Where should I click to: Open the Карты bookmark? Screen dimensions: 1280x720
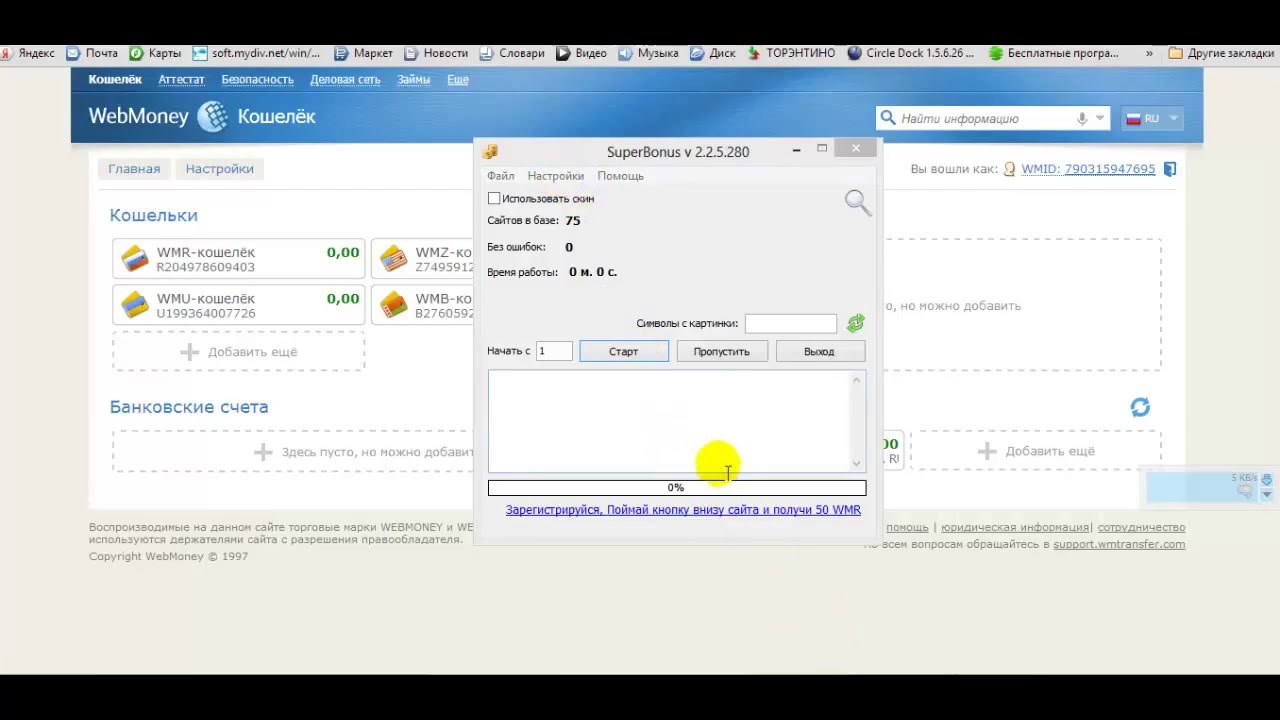[156, 53]
